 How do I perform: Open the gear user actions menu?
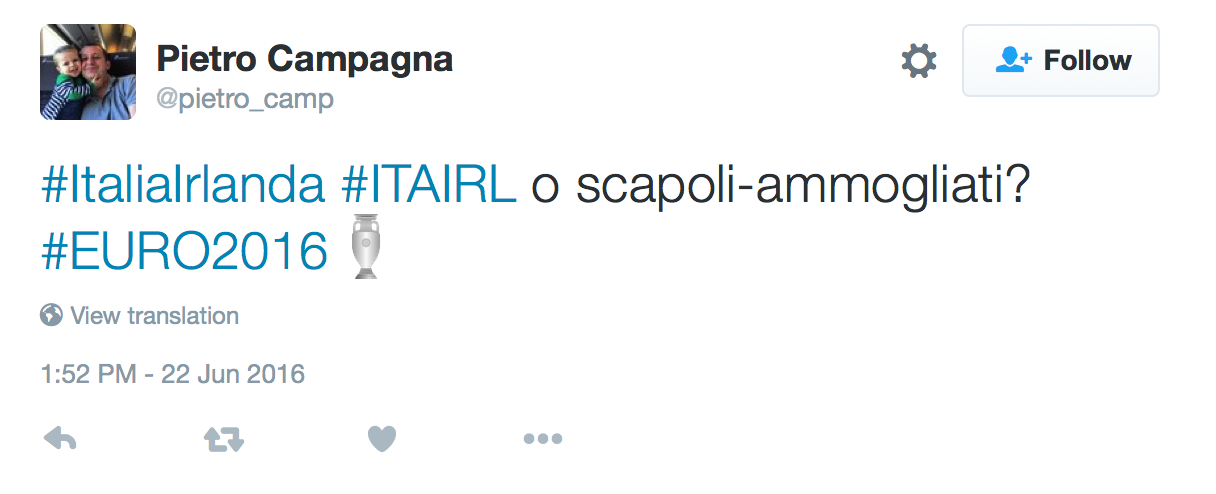[x=919, y=61]
